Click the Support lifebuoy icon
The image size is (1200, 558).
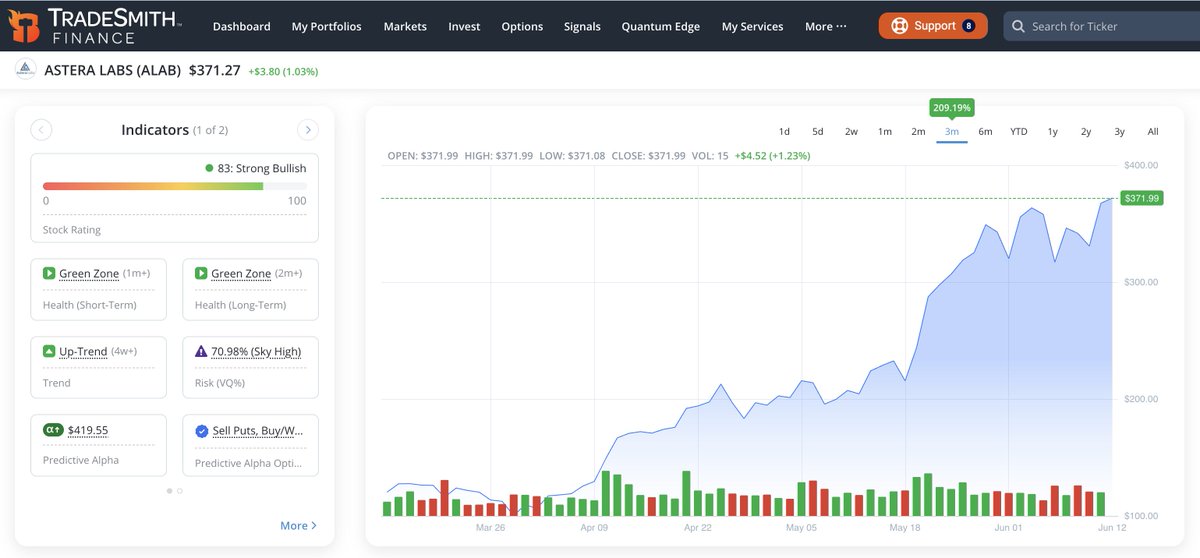pyautogui.click(x=900, y=26)
